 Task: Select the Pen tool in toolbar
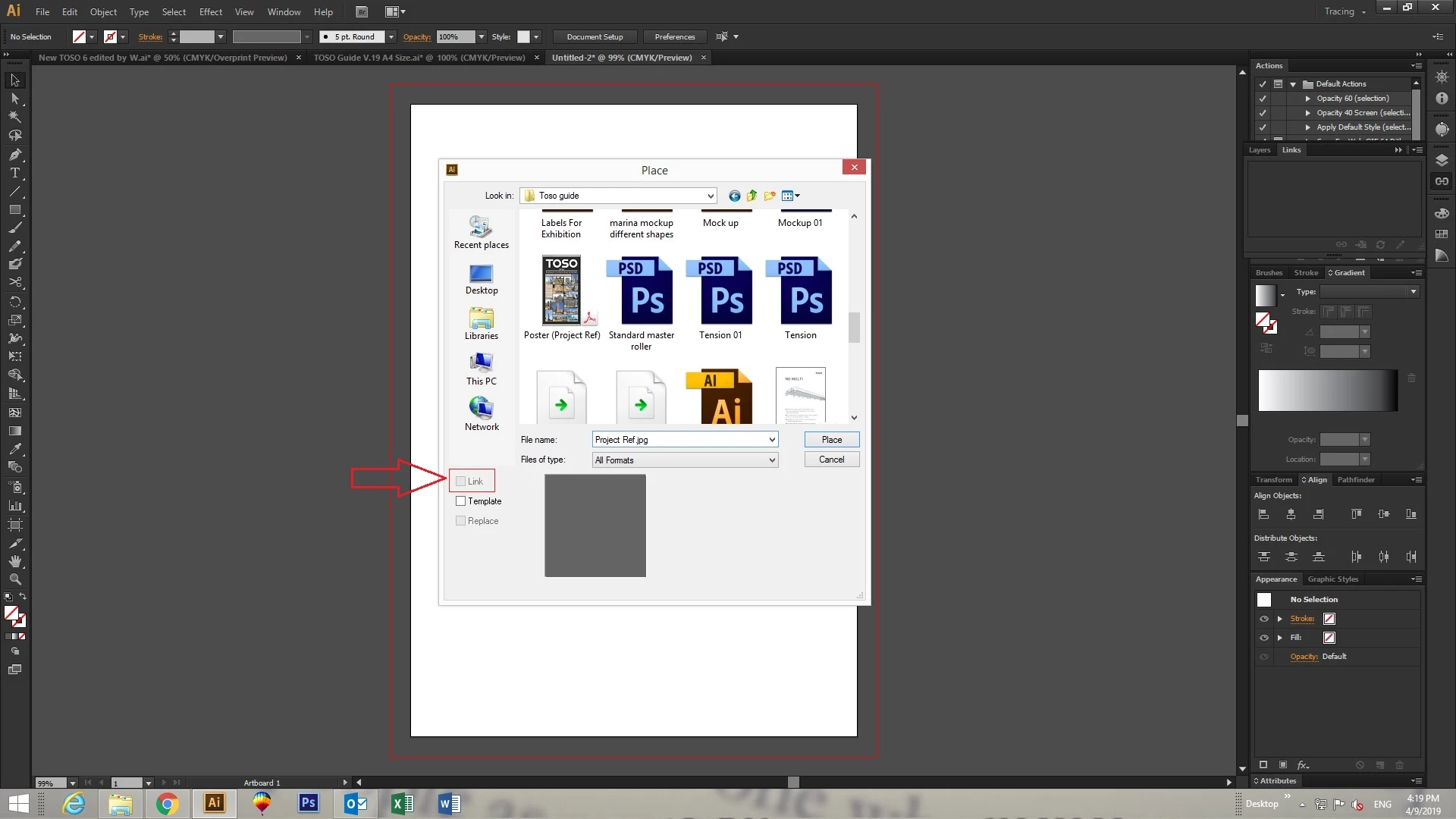(14, 154)
